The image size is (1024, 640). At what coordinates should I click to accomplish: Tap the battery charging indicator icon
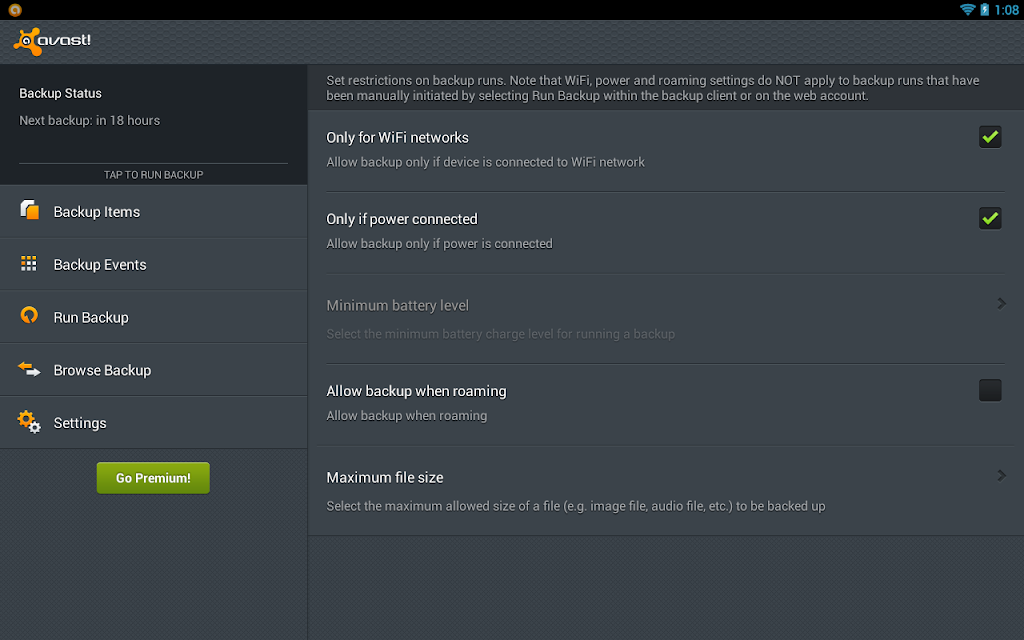click(984, 10)
